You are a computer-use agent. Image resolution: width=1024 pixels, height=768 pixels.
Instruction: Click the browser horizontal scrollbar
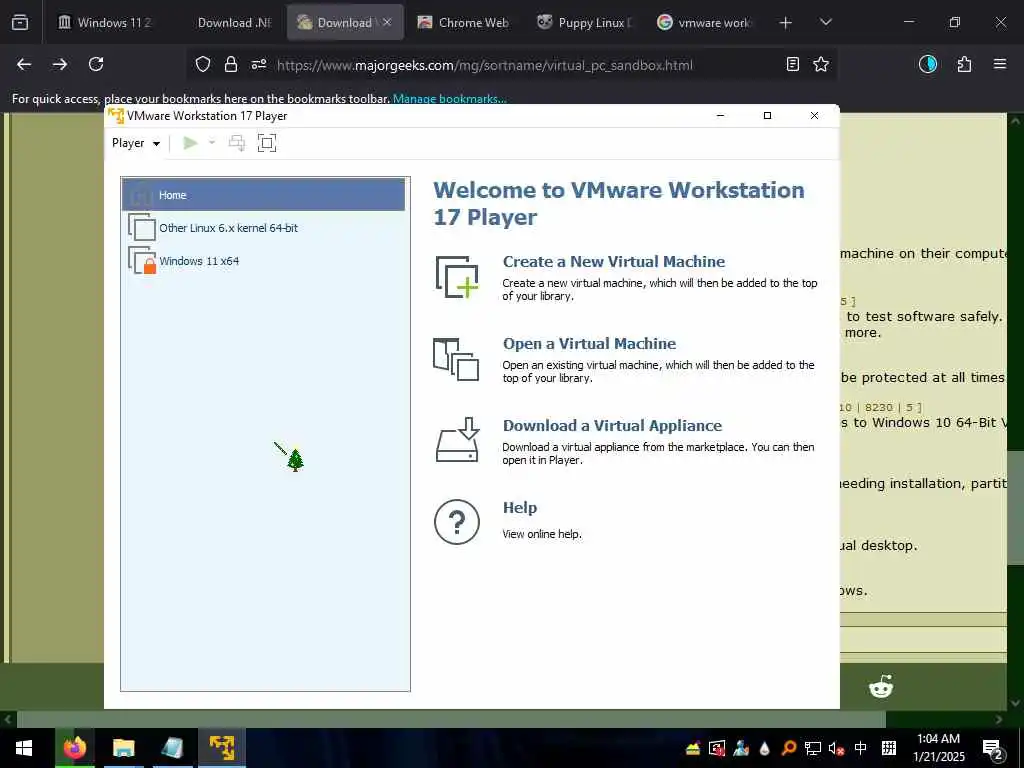(x=451, y=720)
